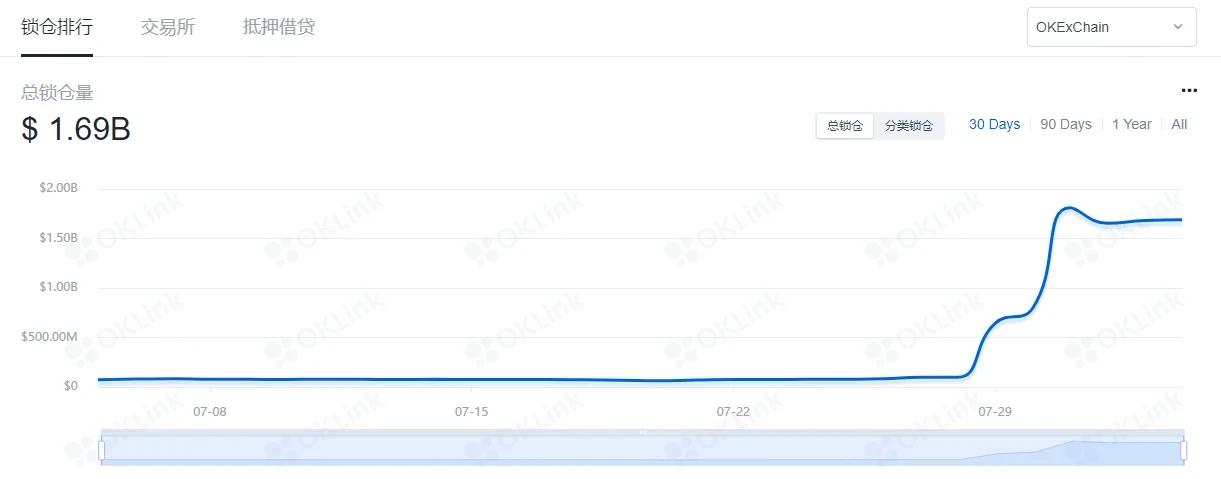
Task: Open the three-dot more options menu
Action: point(1188,90)
